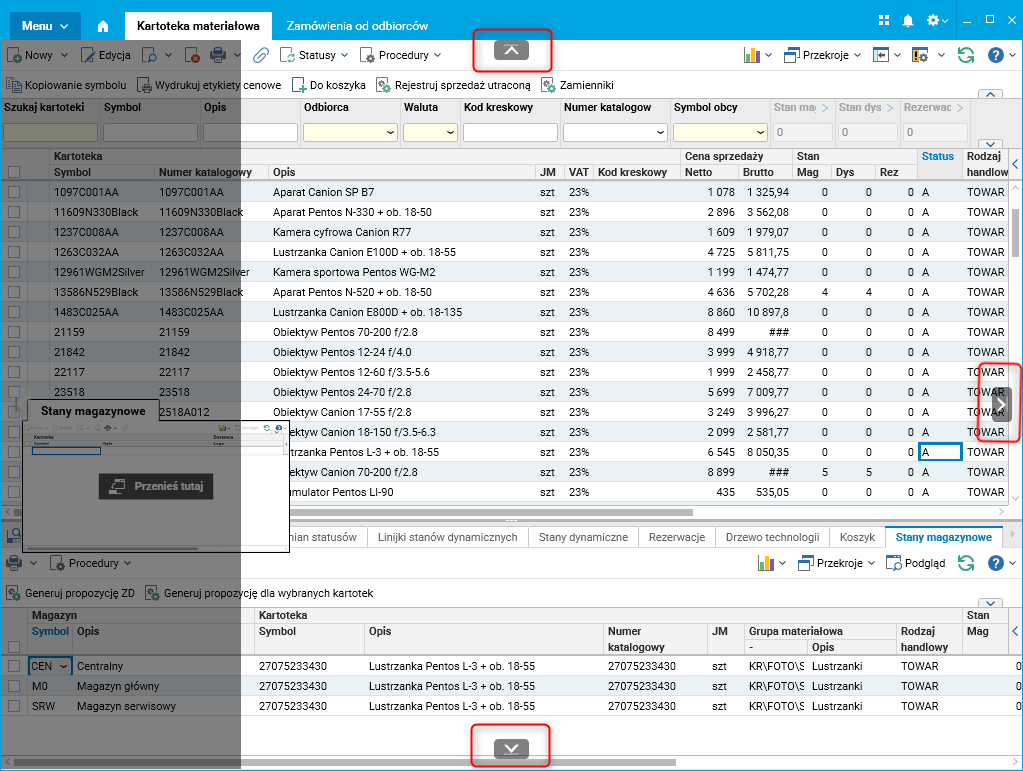The width and height of the screenshot is (1023, 771).
Task: Check the Magazyn główny M0 row checkbox
Action: (x=14, y=686)
